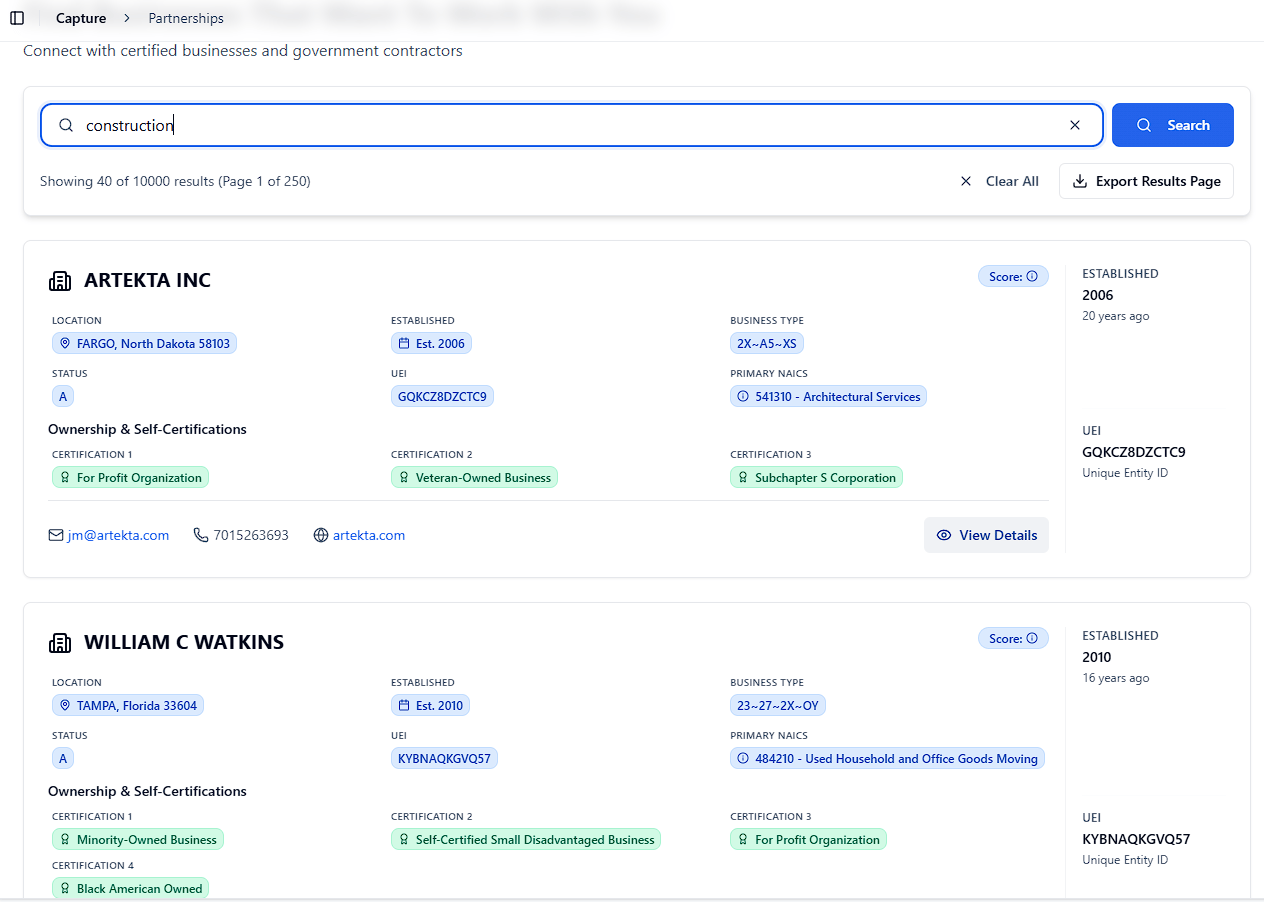Viewport: 1264px width, 902px height.
Task: Click the 23~27~2X~OY business type chip
Action: [x=778, y=705]
